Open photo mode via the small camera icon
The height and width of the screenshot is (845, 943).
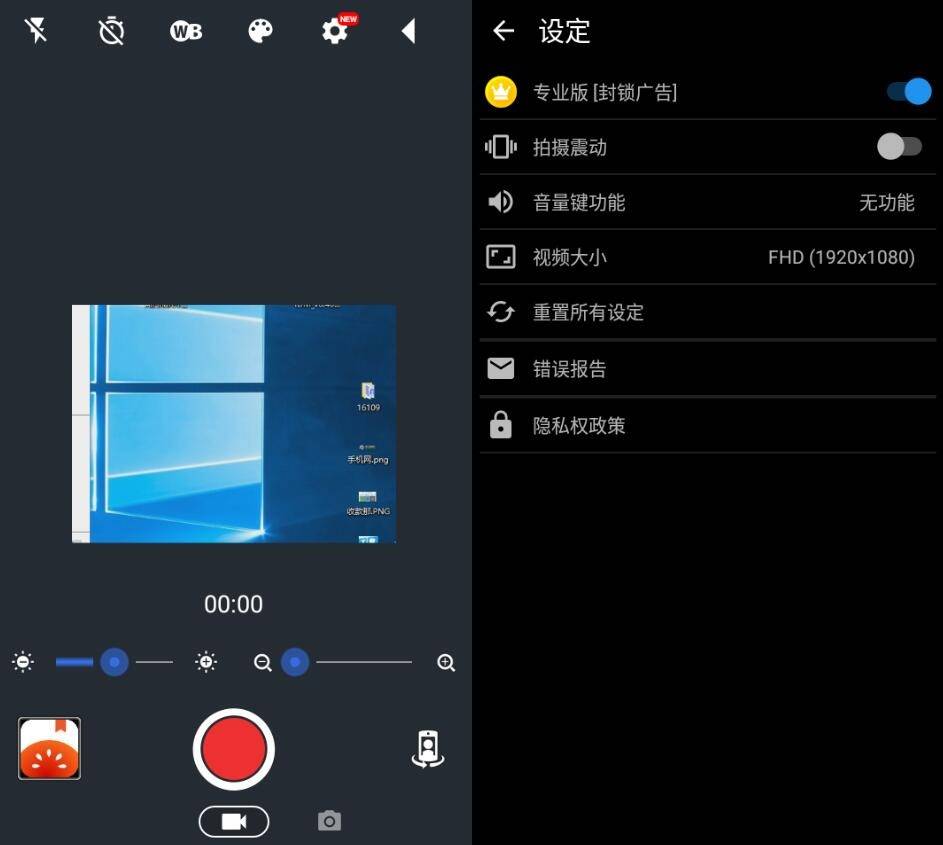click(329, 820)
